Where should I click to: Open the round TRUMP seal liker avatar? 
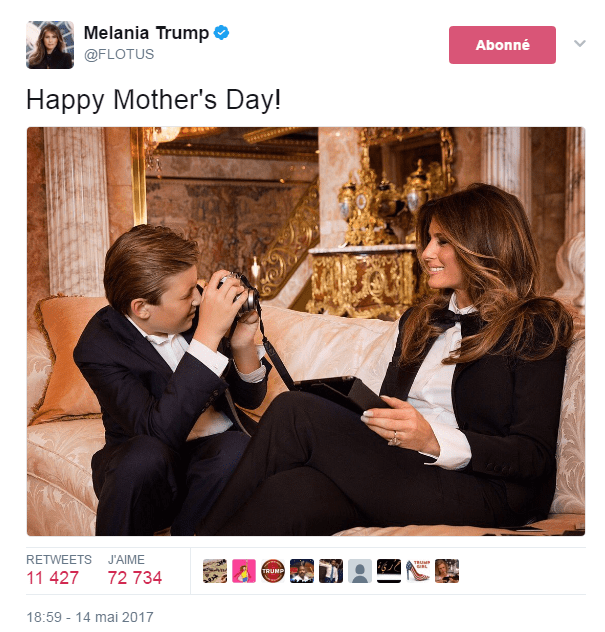pos(273,571)
